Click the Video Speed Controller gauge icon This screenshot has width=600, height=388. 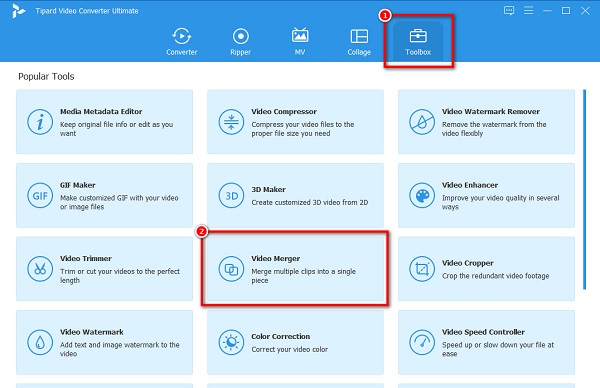[x=422, y=342]
